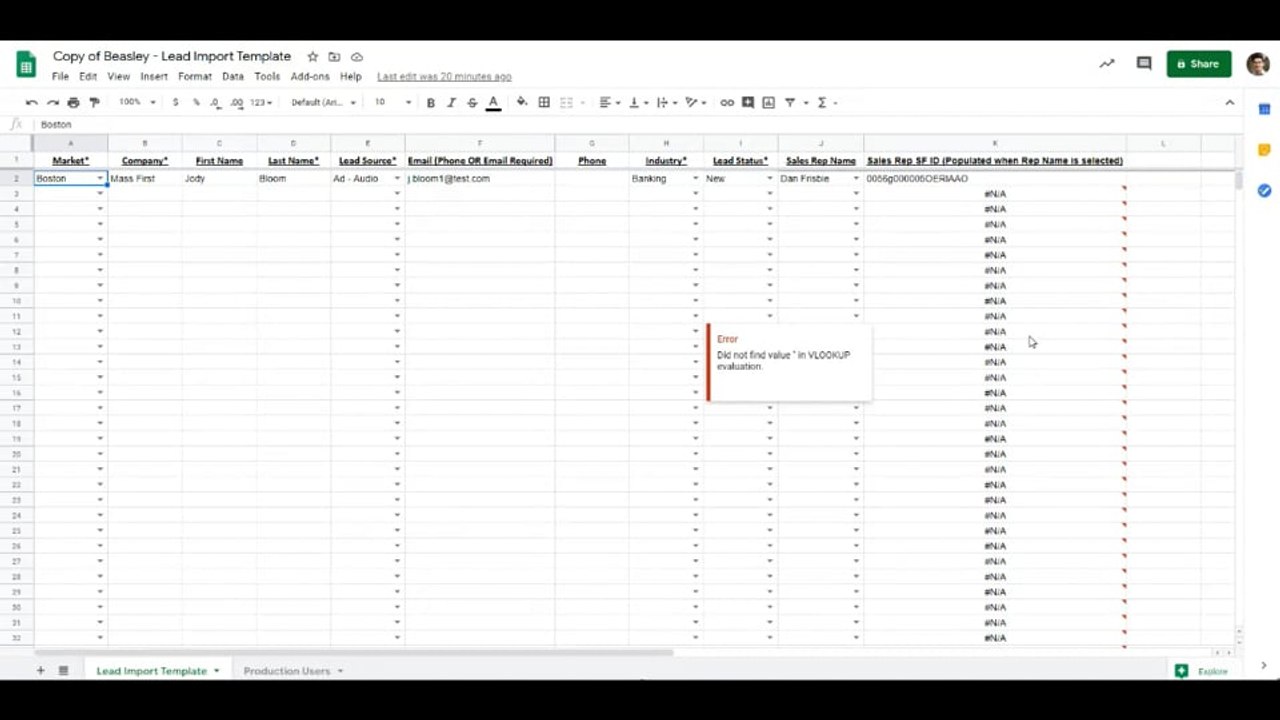Open Keep in the side panel
Image resolution: width=1280 pixels, height=720 pixels.
[1264, 150]
